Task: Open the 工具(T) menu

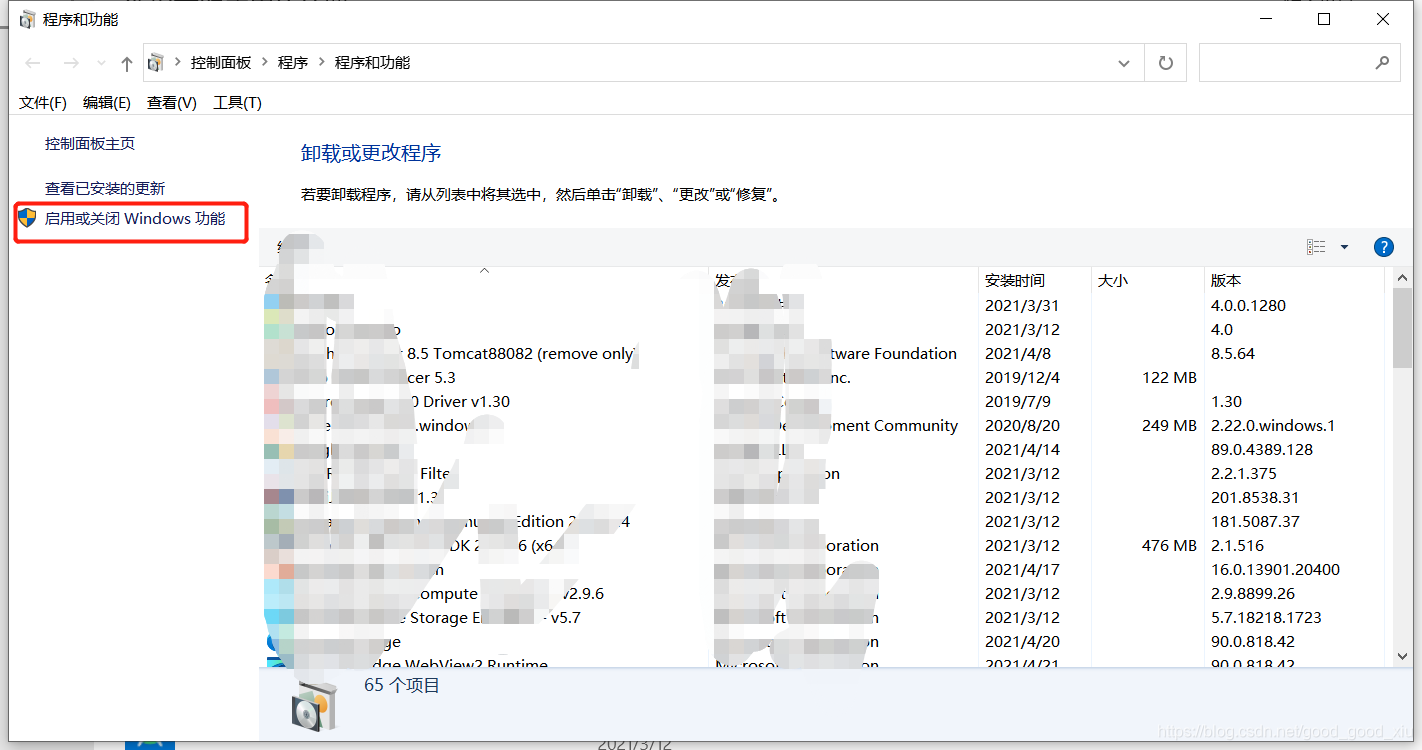Action: click(237, 103)
